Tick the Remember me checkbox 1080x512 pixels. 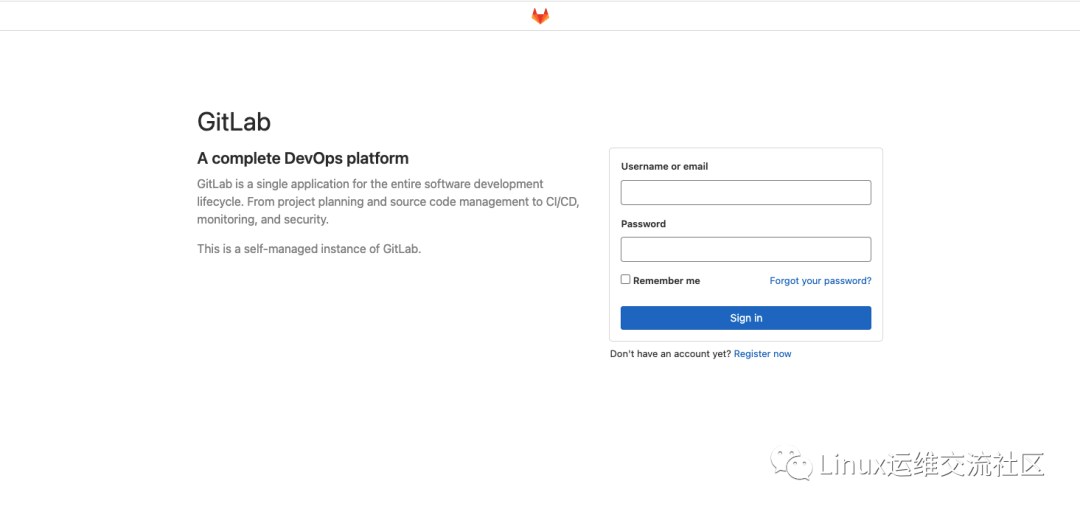point(626,280)
